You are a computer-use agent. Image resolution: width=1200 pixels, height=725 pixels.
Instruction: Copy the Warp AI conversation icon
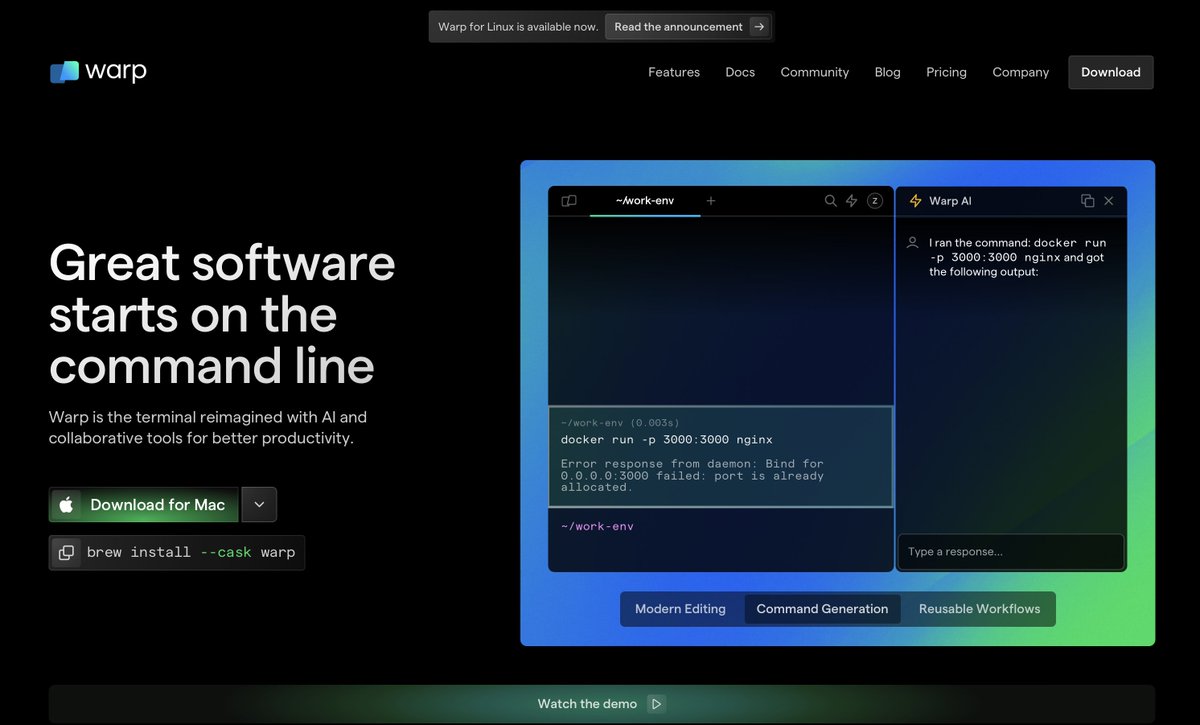(x=1088, y=201)
